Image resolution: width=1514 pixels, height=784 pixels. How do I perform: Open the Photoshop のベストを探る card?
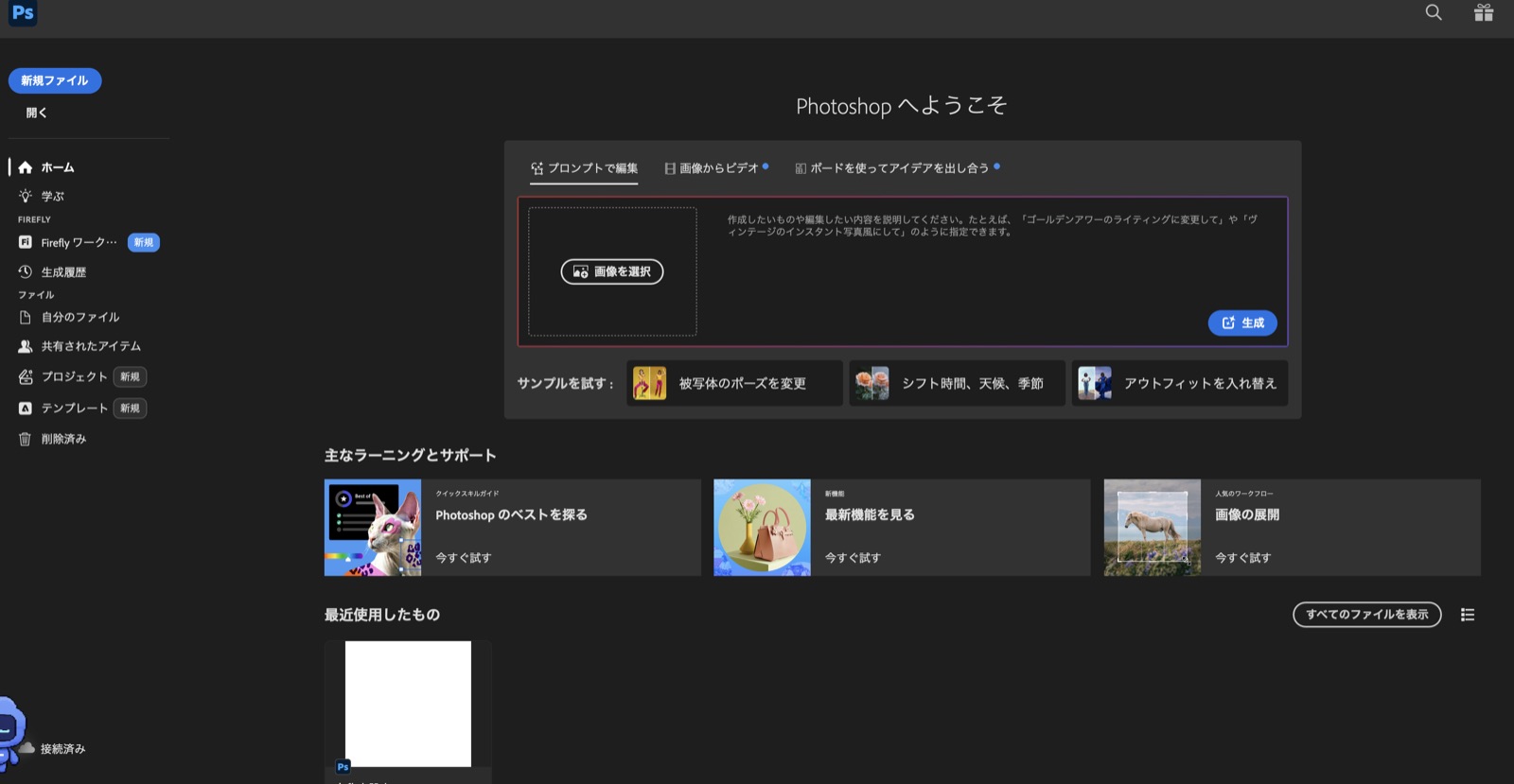(x=512, y=528)
